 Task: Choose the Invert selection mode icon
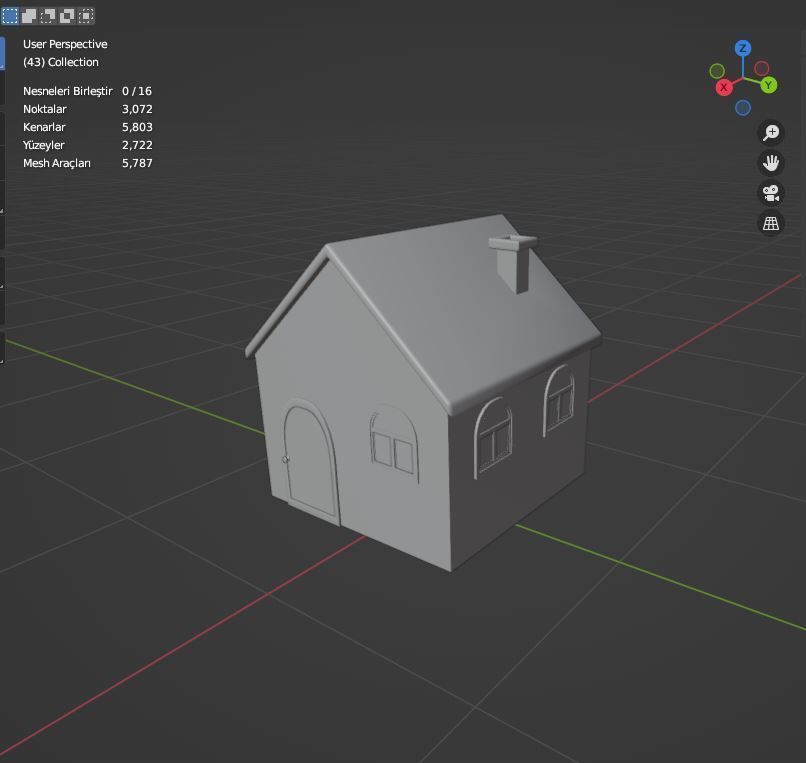click(x=67, y=16)
